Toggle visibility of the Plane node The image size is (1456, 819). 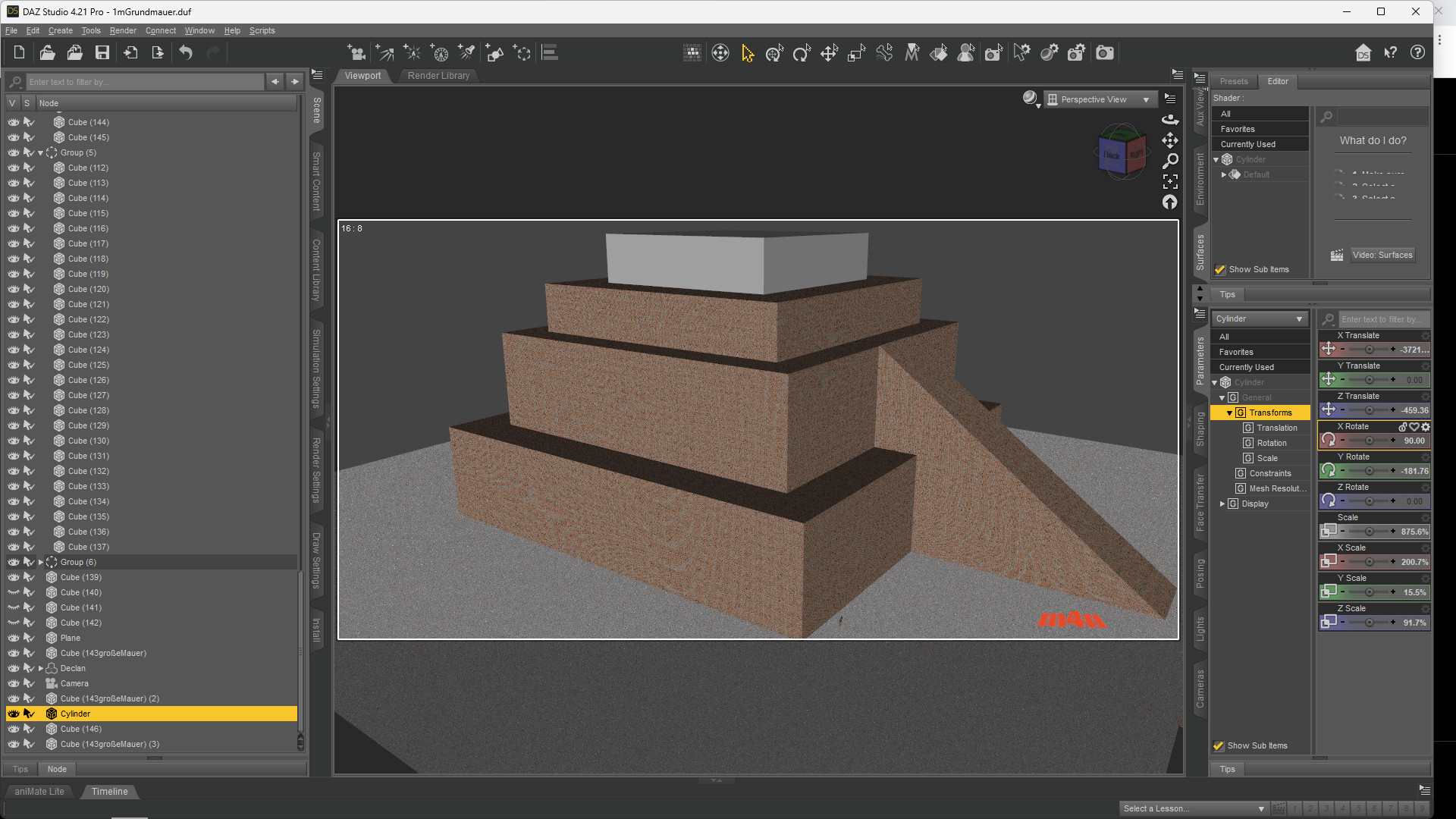(14, 638)
